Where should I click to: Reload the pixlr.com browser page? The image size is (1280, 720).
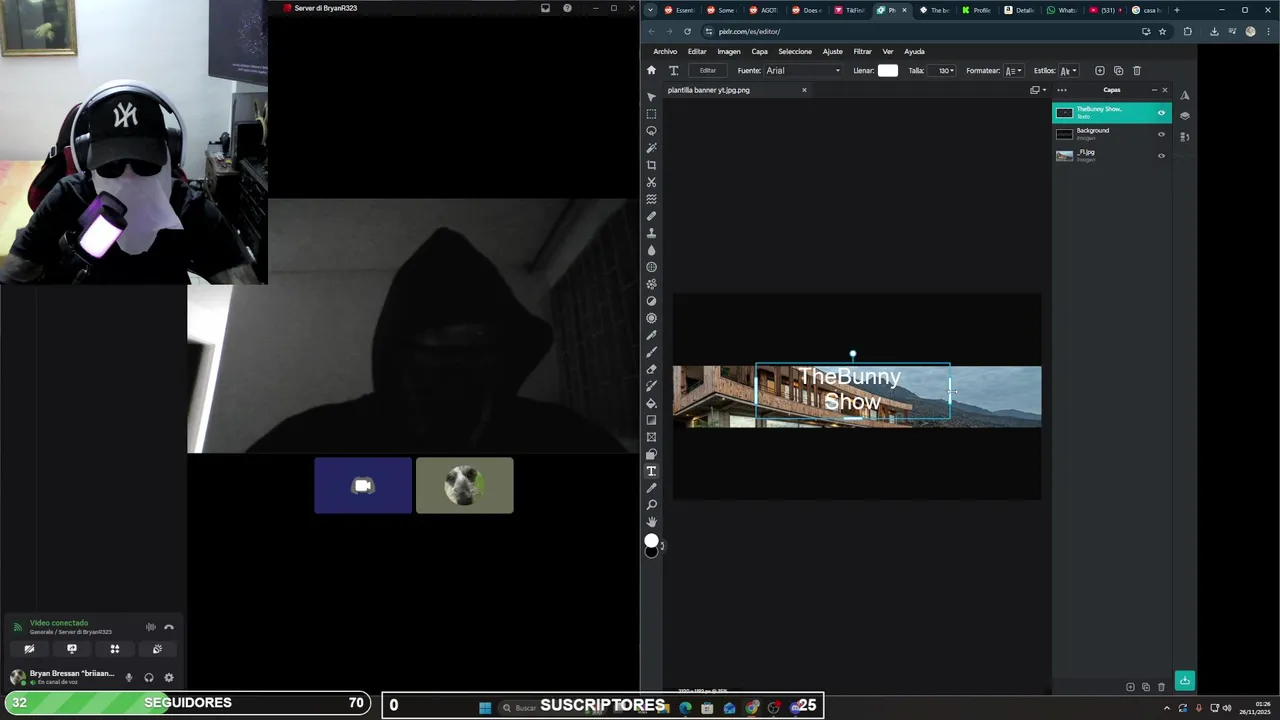pyautogui.click(x=687, y=31)
